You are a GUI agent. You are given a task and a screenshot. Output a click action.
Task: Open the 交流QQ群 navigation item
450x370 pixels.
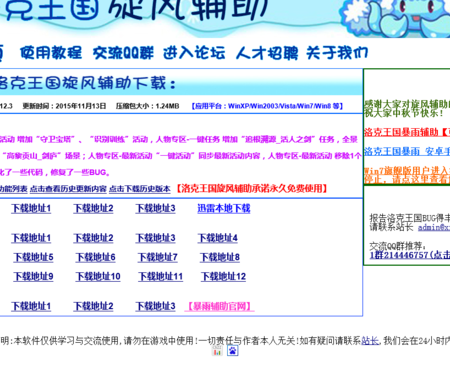[x=123, y=53]
